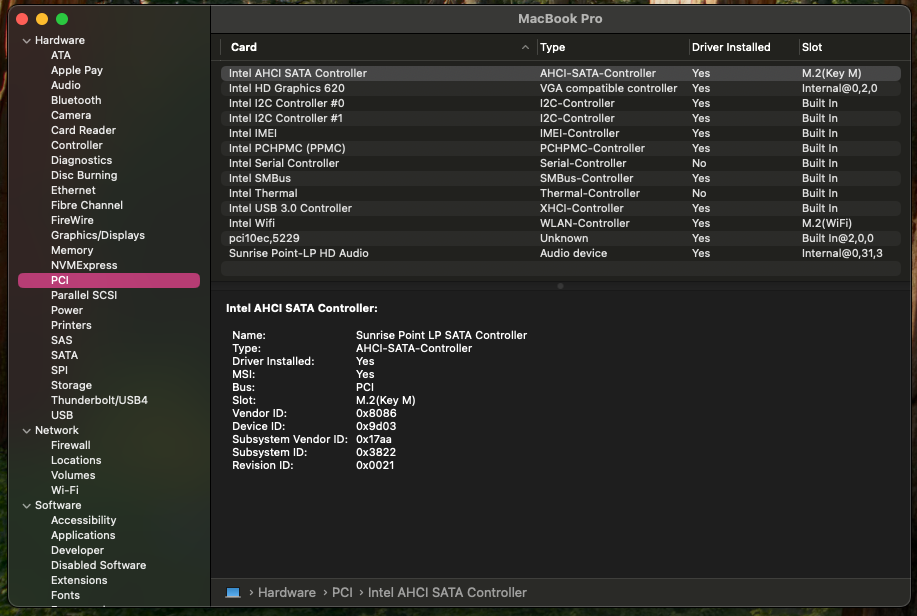The image size is (917, 616).
Task: Select SAS in the sidebar
Action: tap(61, 340)
